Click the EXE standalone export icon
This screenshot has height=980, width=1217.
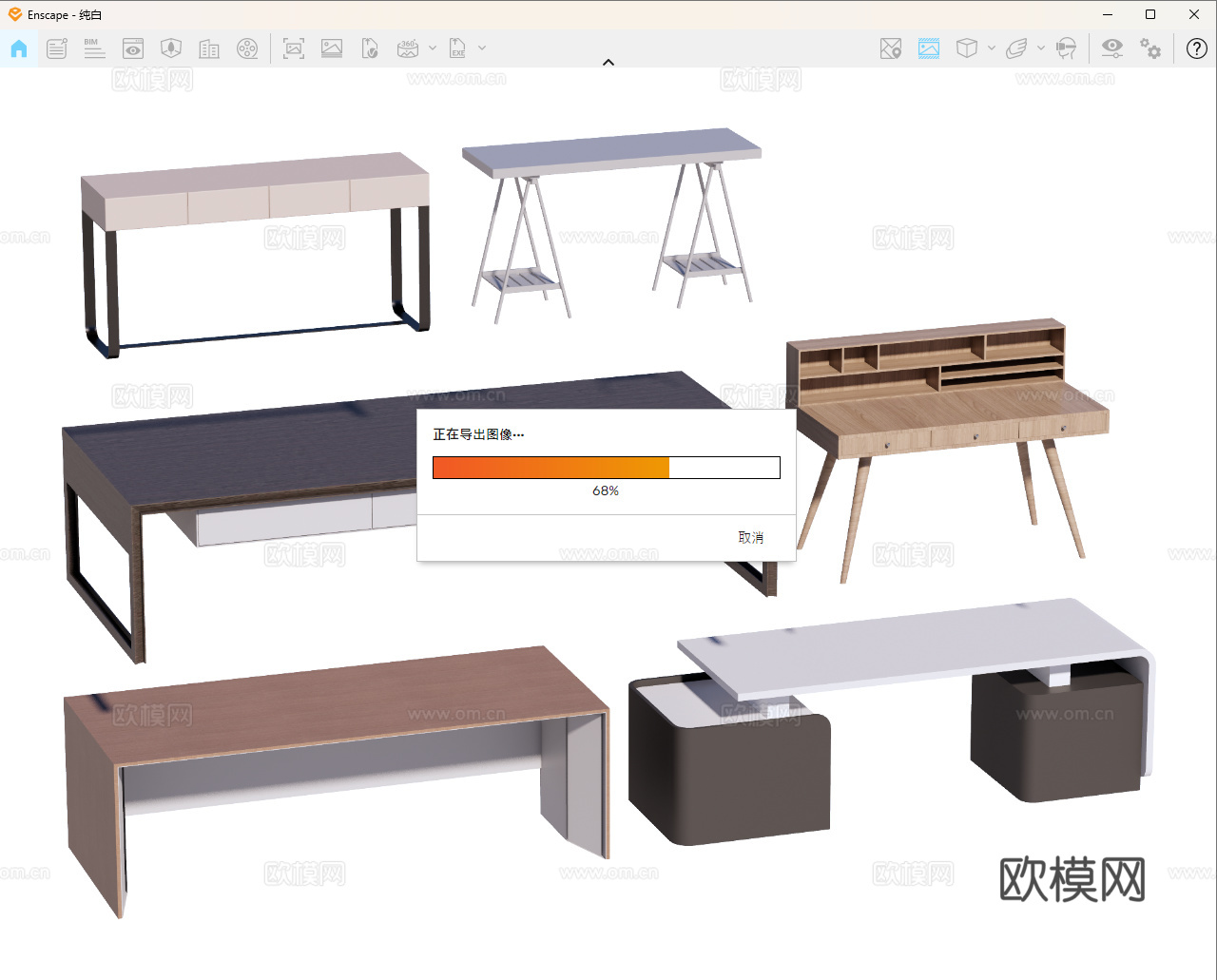(x=458, y=48)
